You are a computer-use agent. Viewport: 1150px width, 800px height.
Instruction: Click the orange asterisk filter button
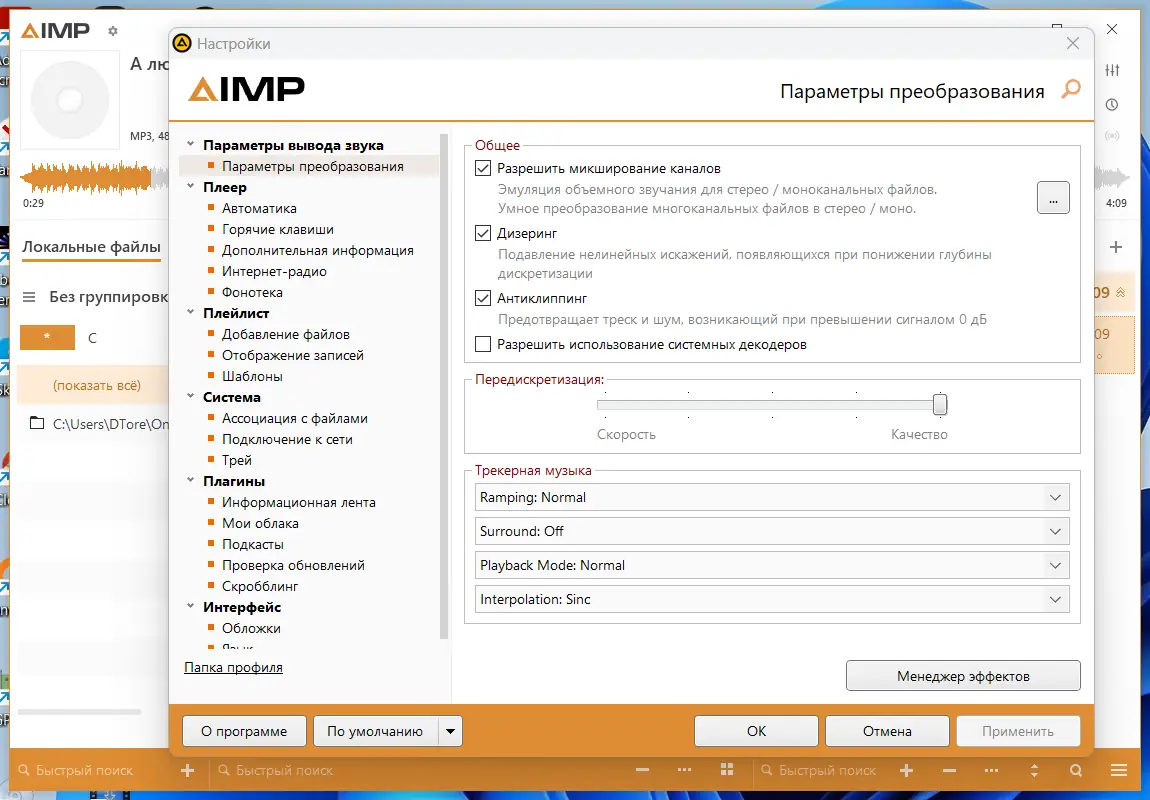47,337
